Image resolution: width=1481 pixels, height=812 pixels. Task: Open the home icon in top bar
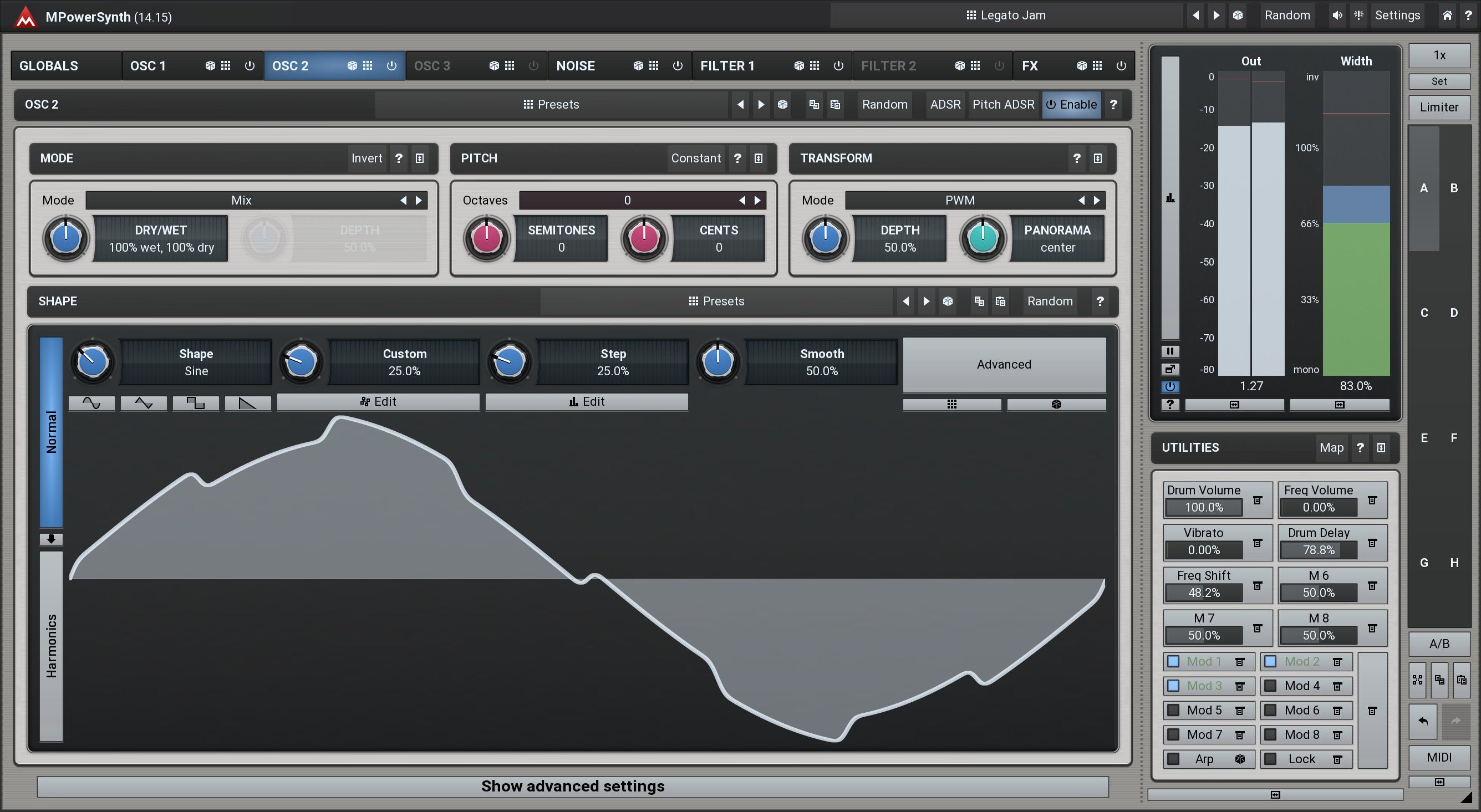[1447, 16]
